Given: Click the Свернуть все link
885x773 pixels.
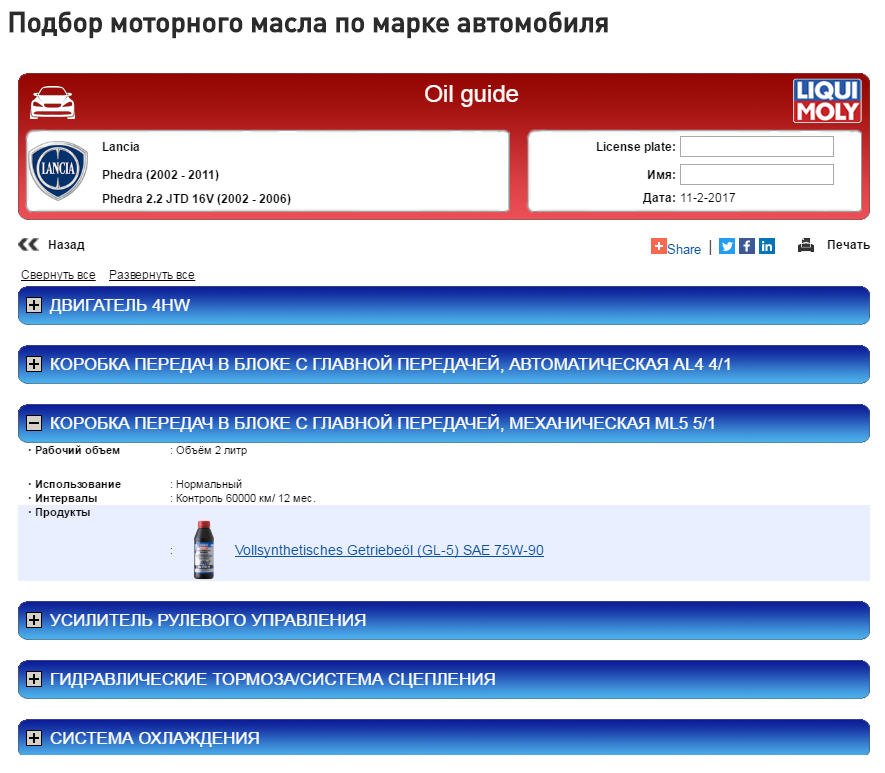Looking at the screenshot, I should pyautogui.click(x=58, y=275).
